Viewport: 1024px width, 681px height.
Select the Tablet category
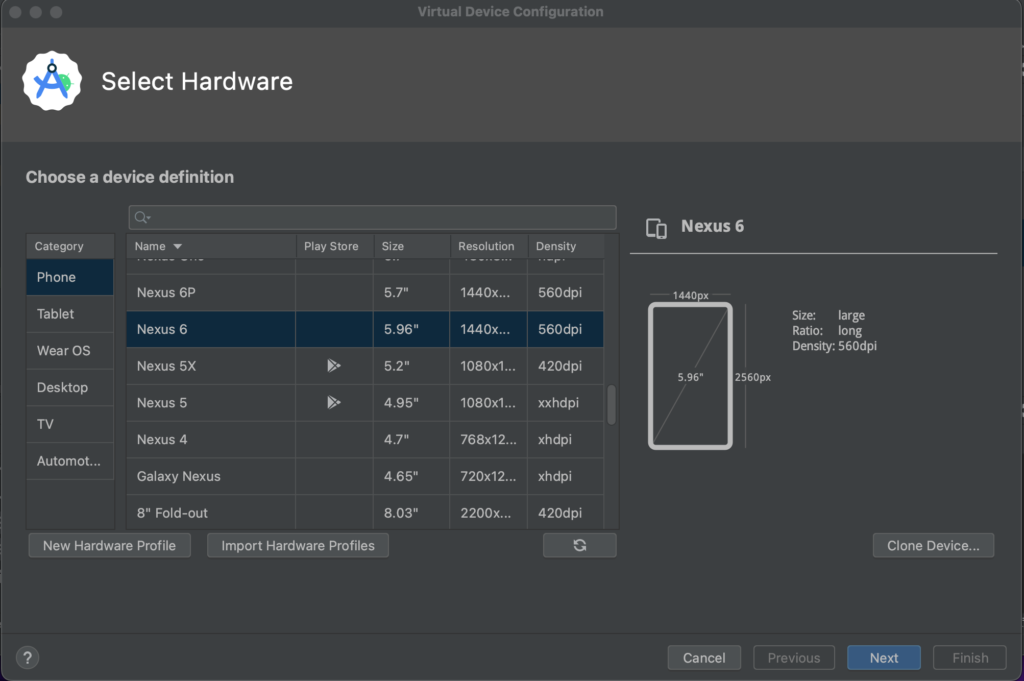pyautogui.click(x=70, y=313)
